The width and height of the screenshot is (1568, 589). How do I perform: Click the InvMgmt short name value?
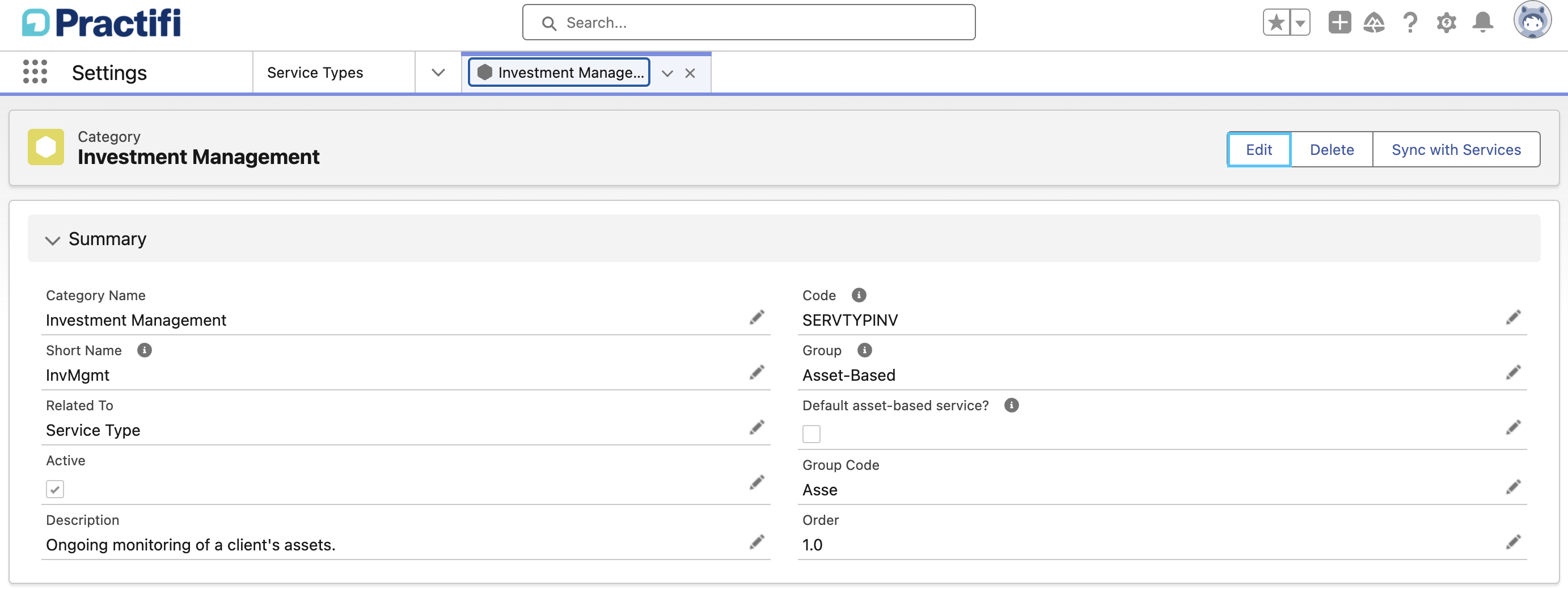click(77, 375)
